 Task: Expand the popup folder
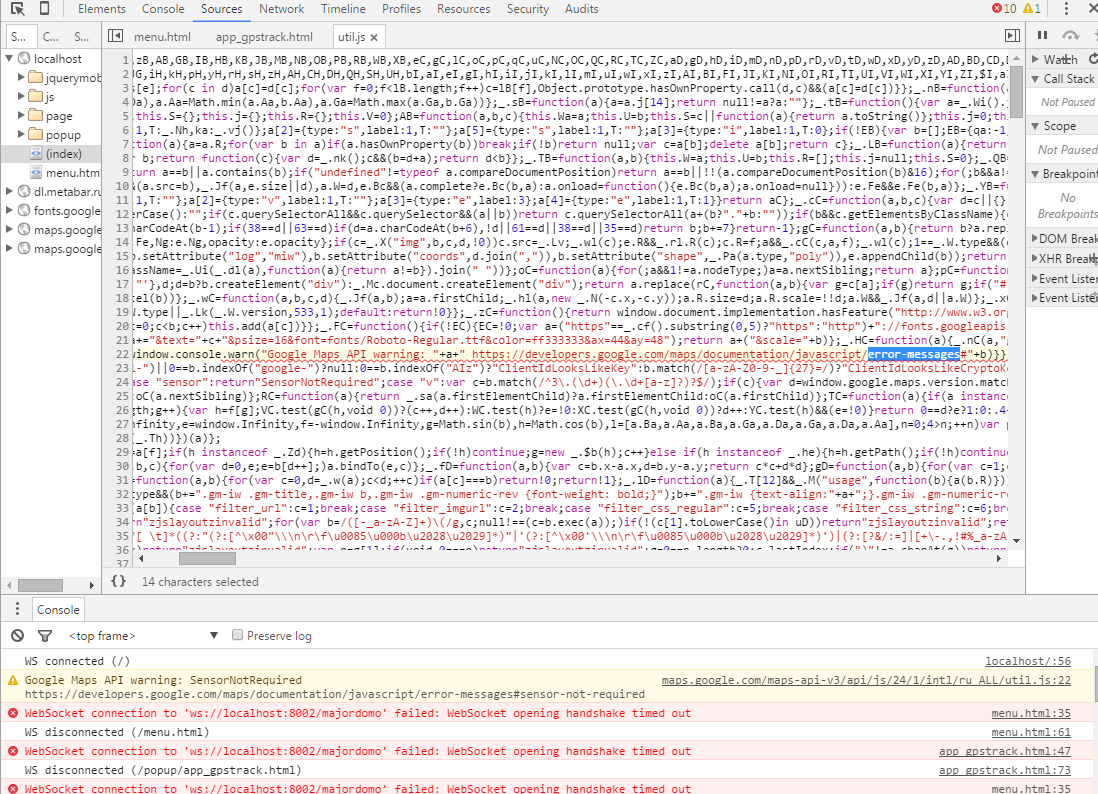(x=23, y=135)
